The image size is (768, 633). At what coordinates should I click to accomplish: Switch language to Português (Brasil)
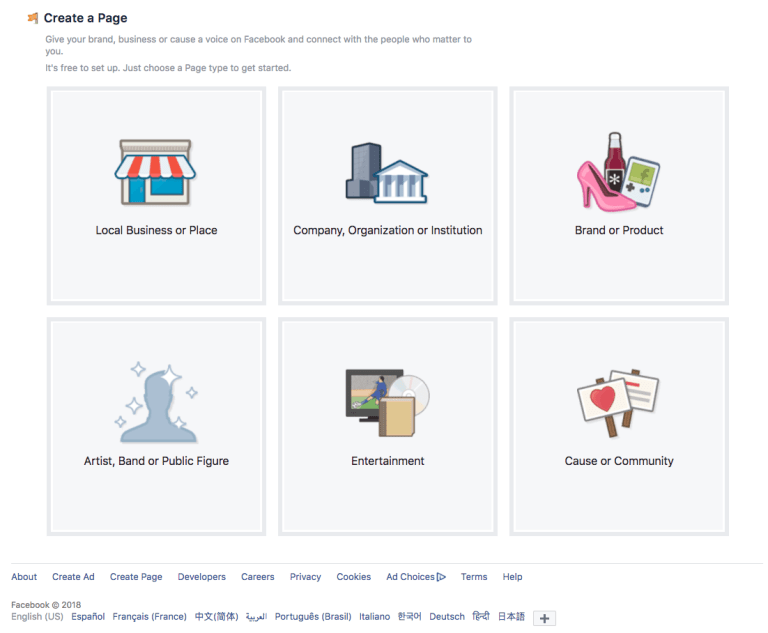pos(312,616)
